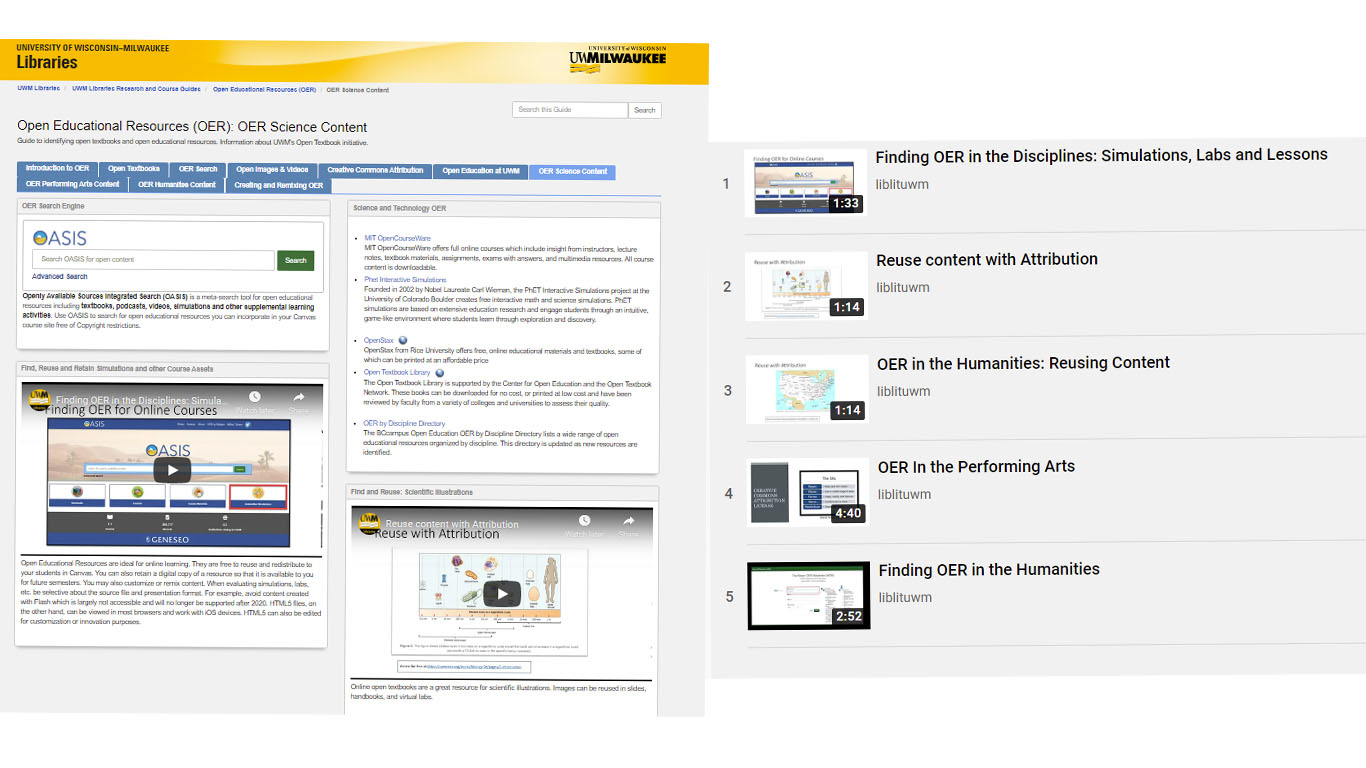1366x768 pixels.
Task: Open the Open Textbook Library link
Action: (397, 373)
